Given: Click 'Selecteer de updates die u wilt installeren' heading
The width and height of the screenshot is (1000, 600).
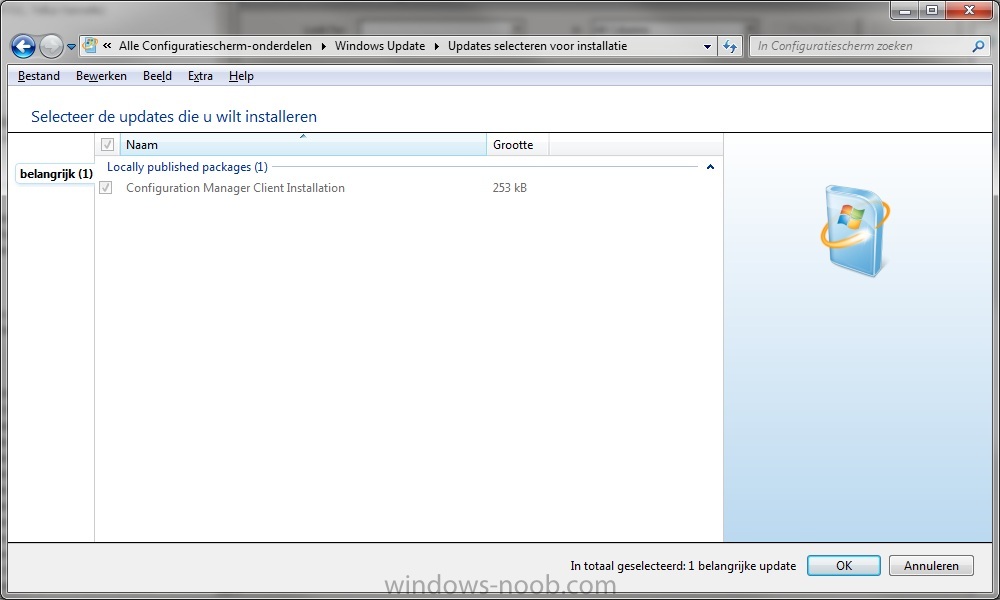Looking at the screenshot, I should 174,117.
